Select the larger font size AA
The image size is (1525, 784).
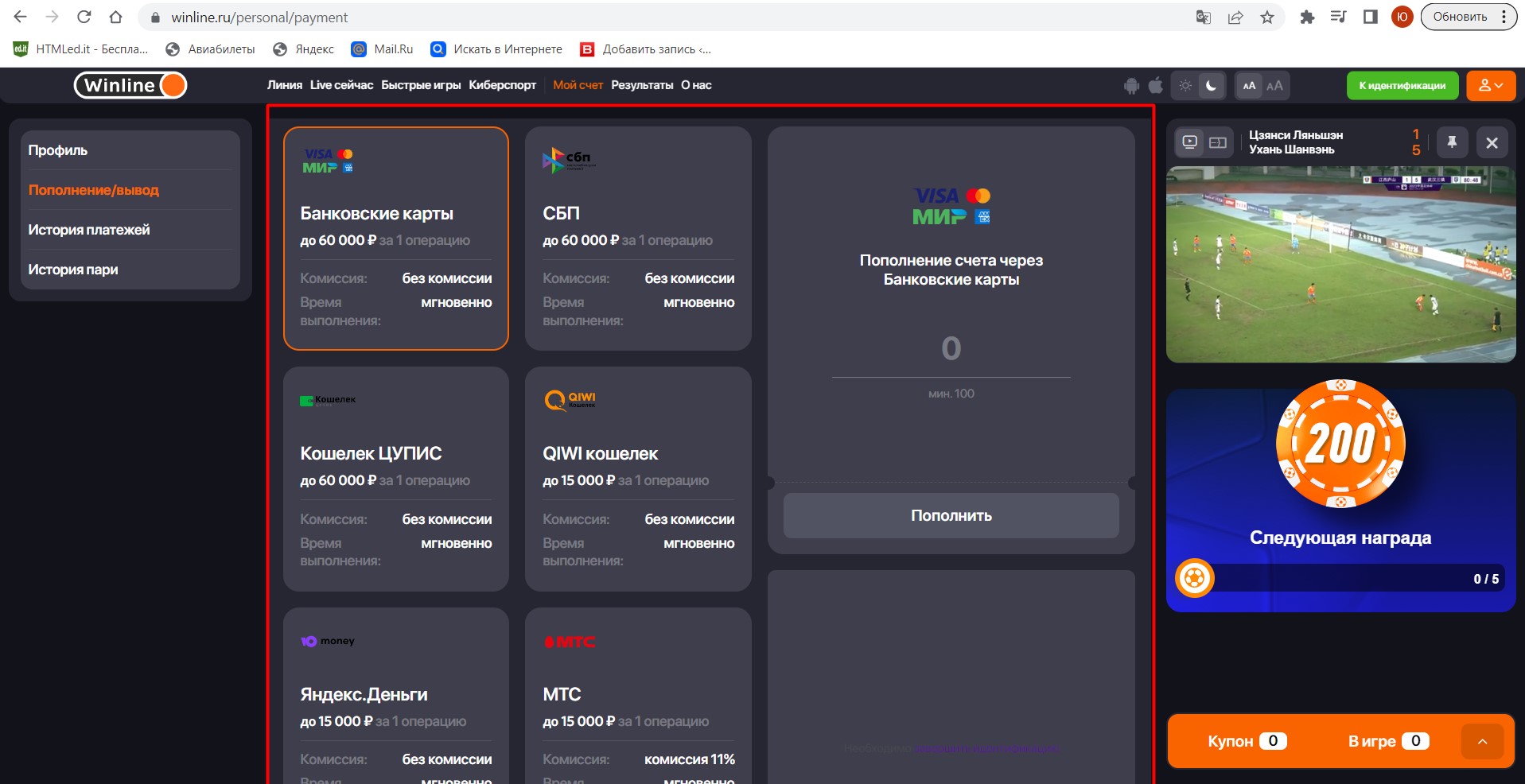coord(1274,86)
